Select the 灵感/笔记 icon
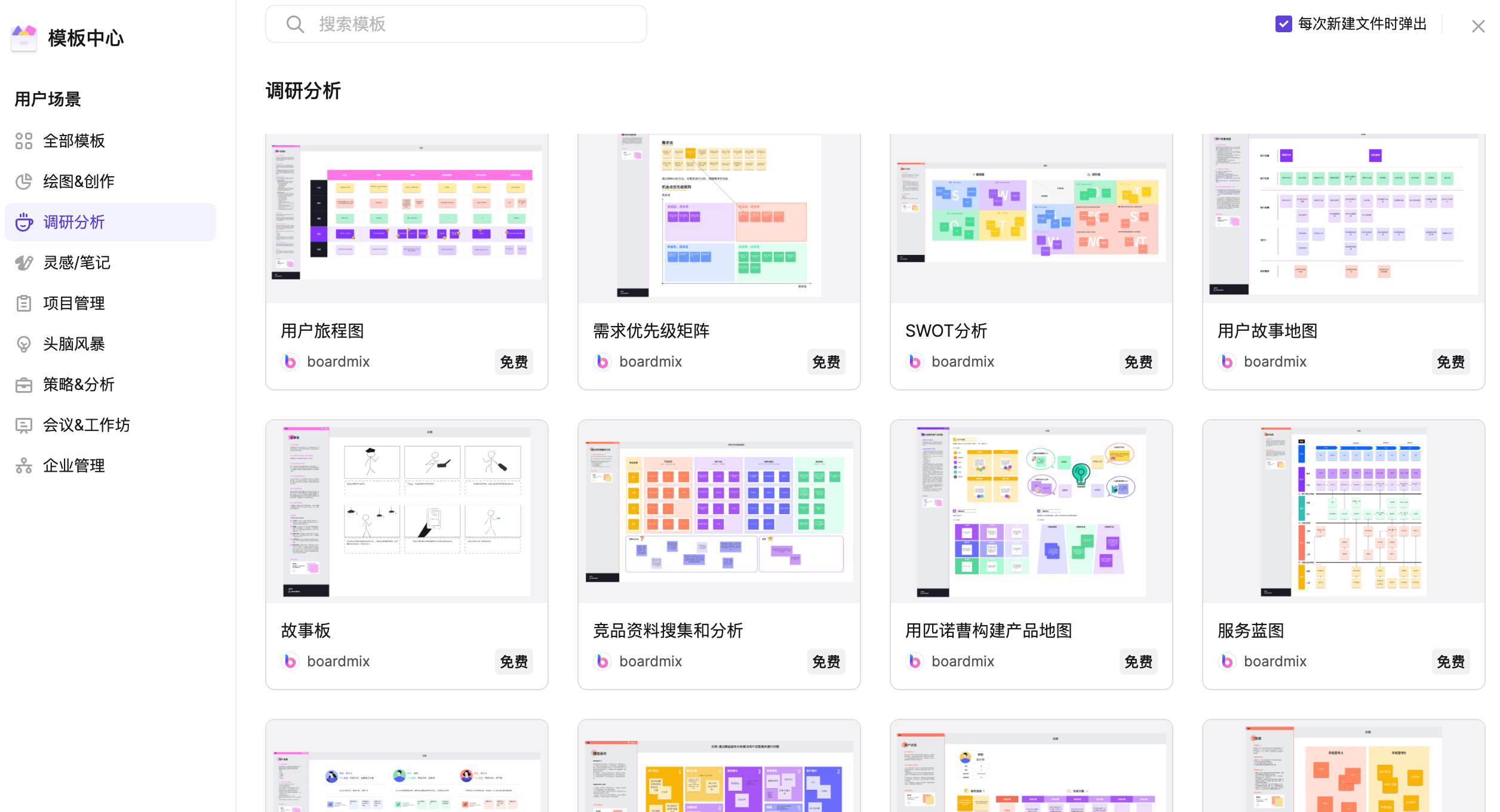The height and width of the screenshot is (812, 1500). [x=24, y=263]
